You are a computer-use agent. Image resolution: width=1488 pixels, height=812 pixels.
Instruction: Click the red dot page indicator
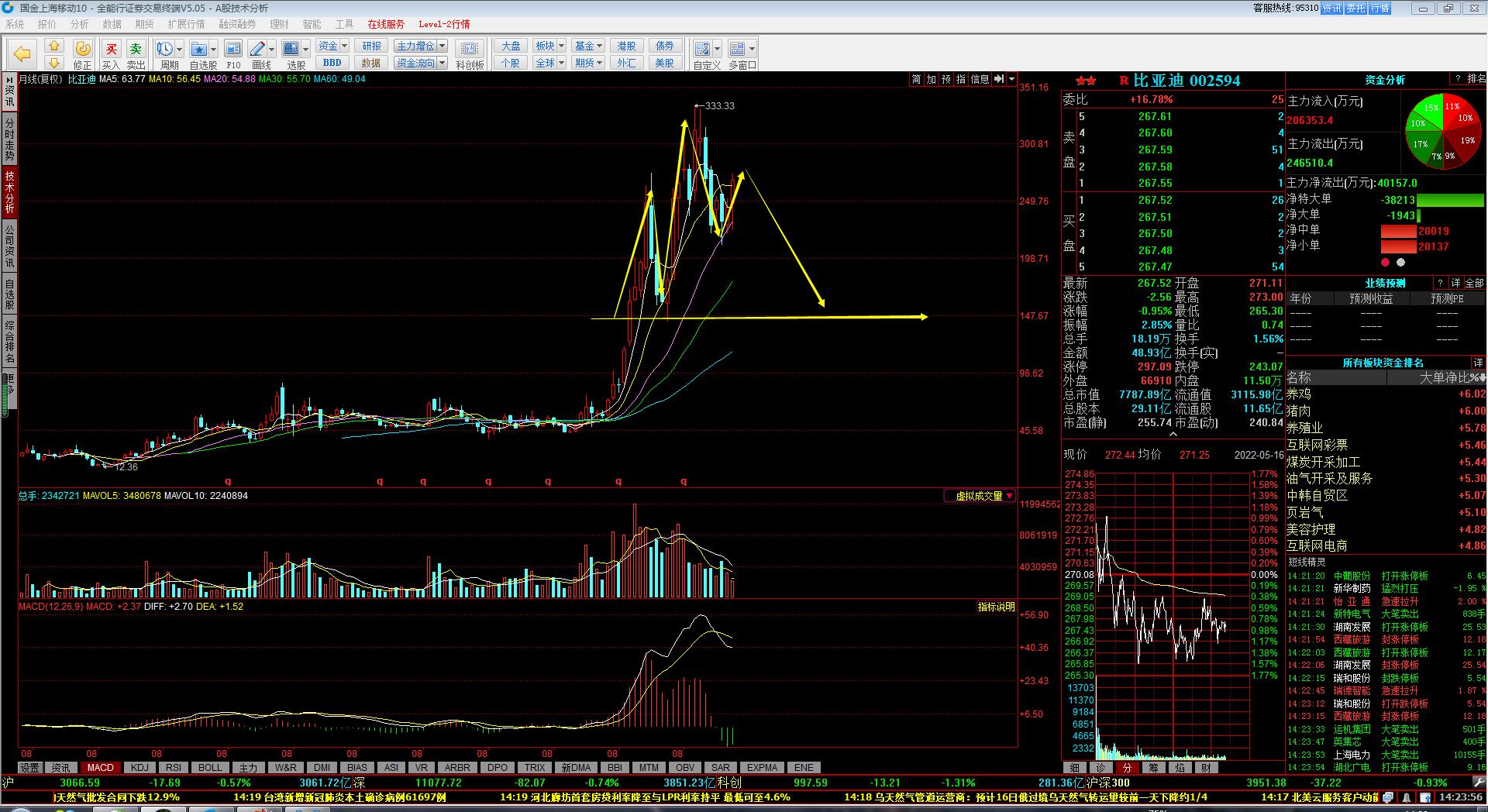(1385, 263)
